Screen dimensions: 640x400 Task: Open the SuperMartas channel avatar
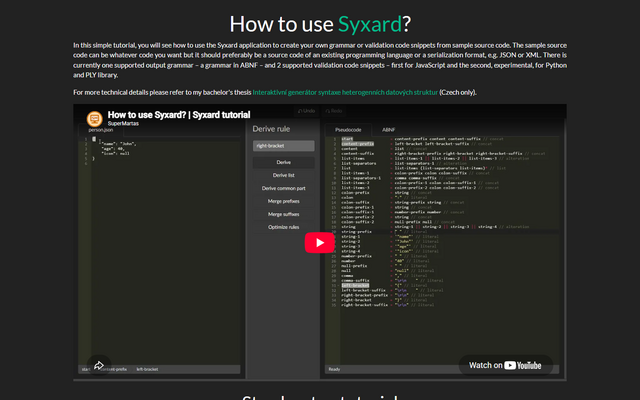[95, 119]
